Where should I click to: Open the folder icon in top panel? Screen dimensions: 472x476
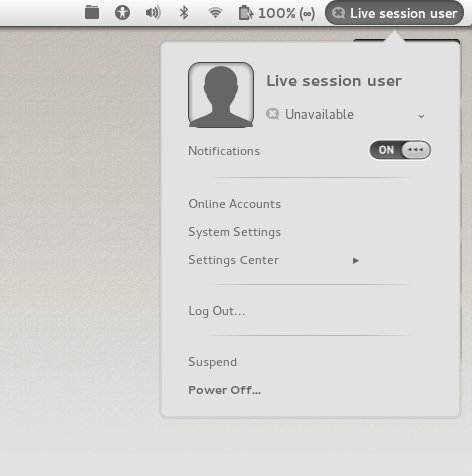(92, 13)
